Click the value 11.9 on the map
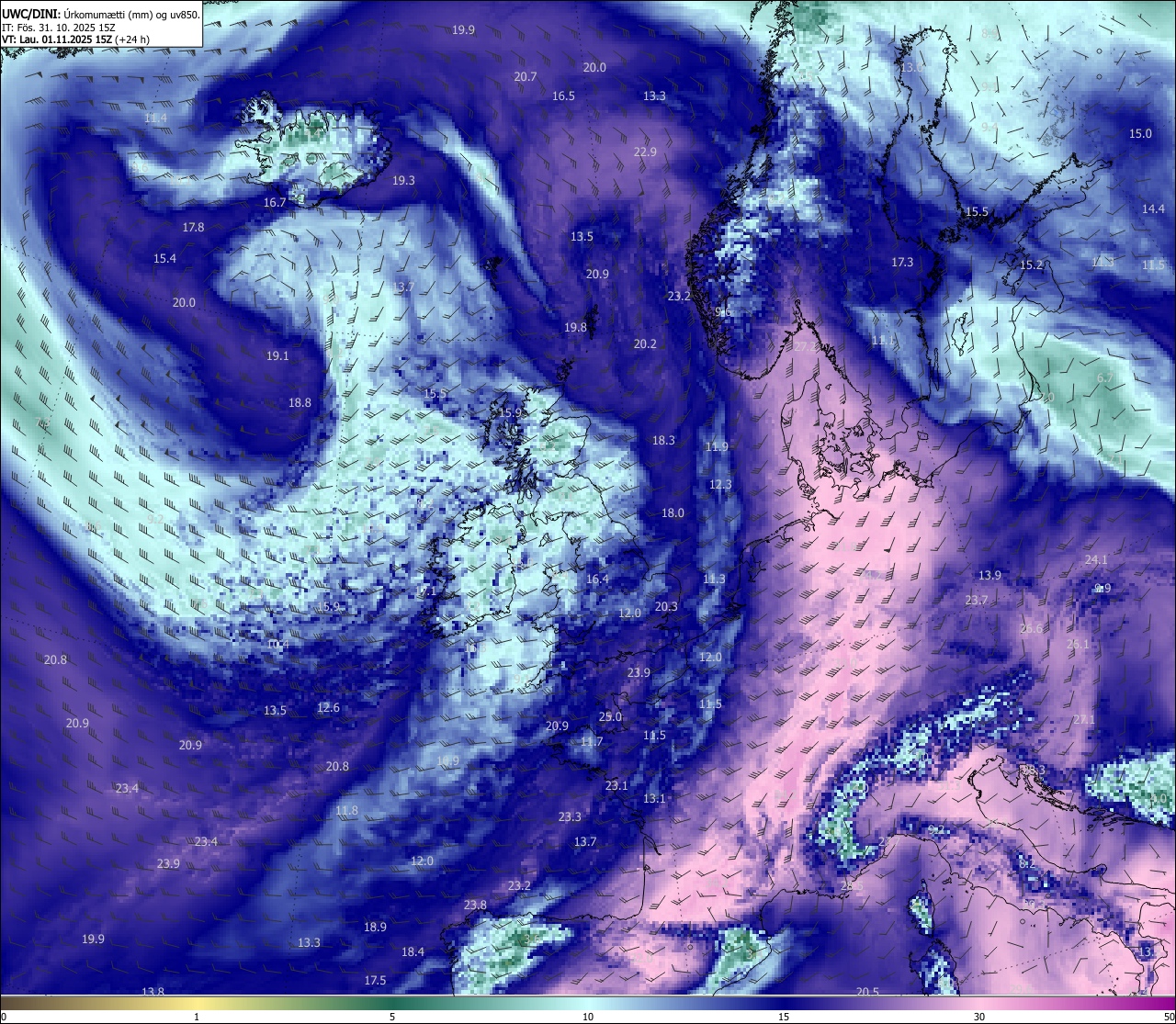Screen dimensions: 1176x1024 tap(717, 447)
